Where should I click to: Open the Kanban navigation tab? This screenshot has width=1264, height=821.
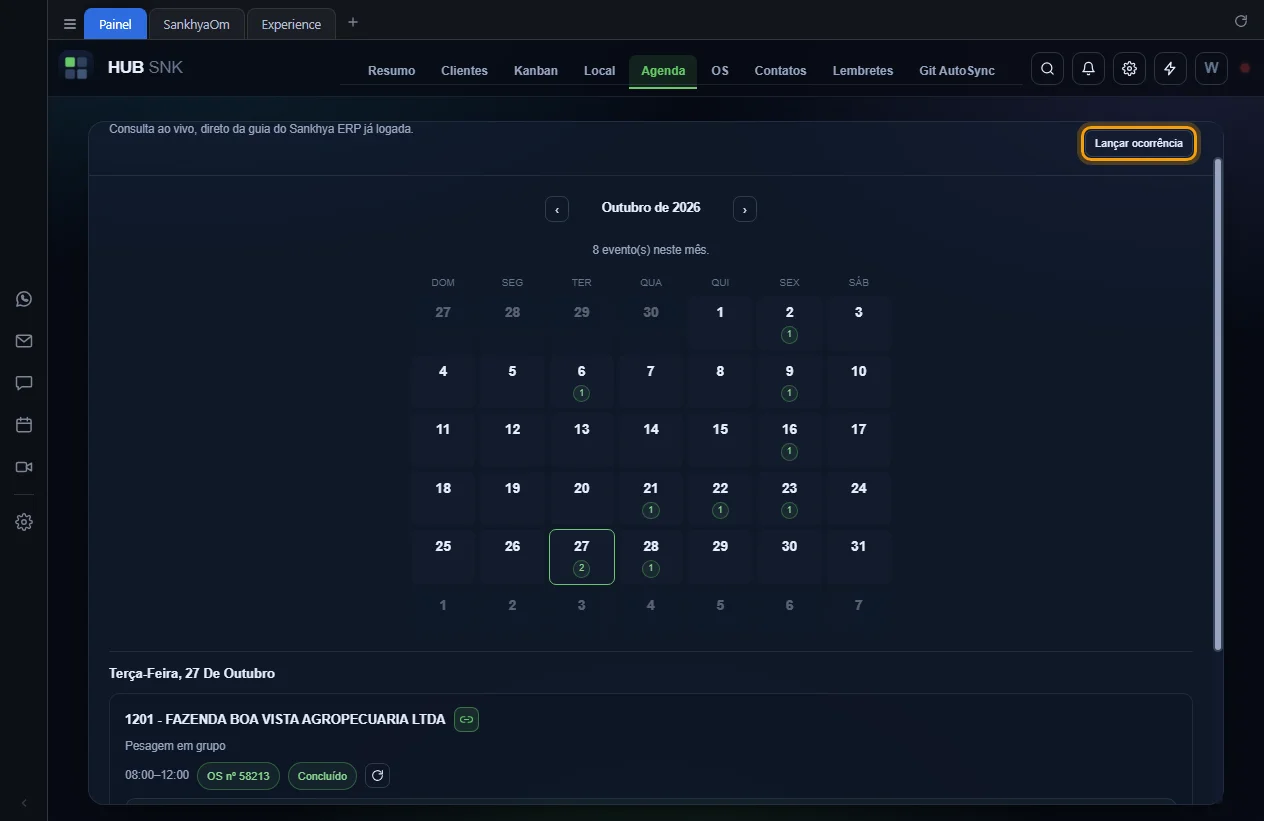[536, 71]
